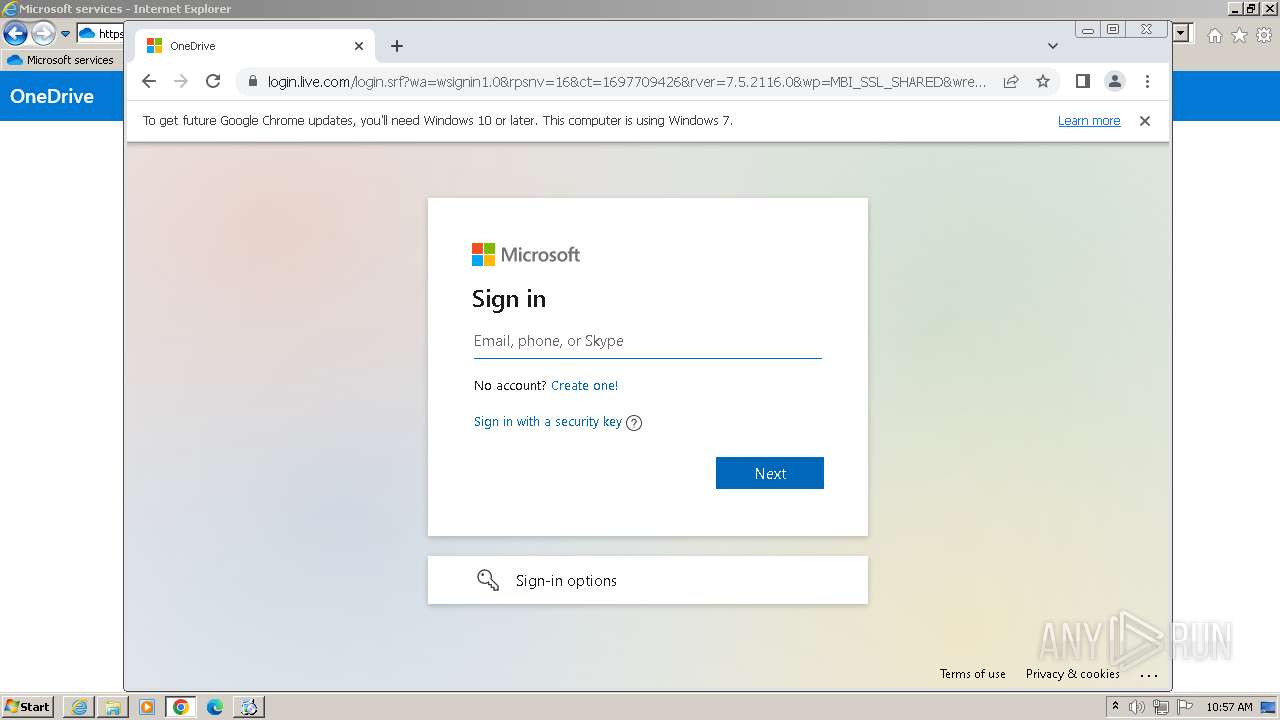
Task: Select the Microsoft services tab in Internet Explorer
Action: coord(62,60)
